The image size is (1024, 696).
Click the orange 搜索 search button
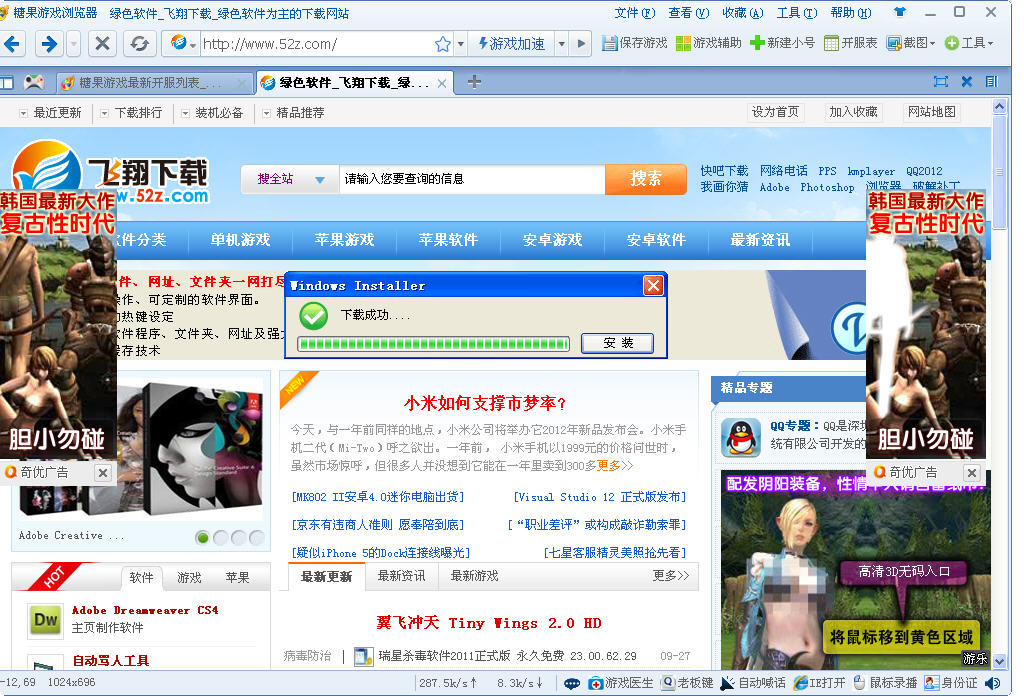point(645,179)
